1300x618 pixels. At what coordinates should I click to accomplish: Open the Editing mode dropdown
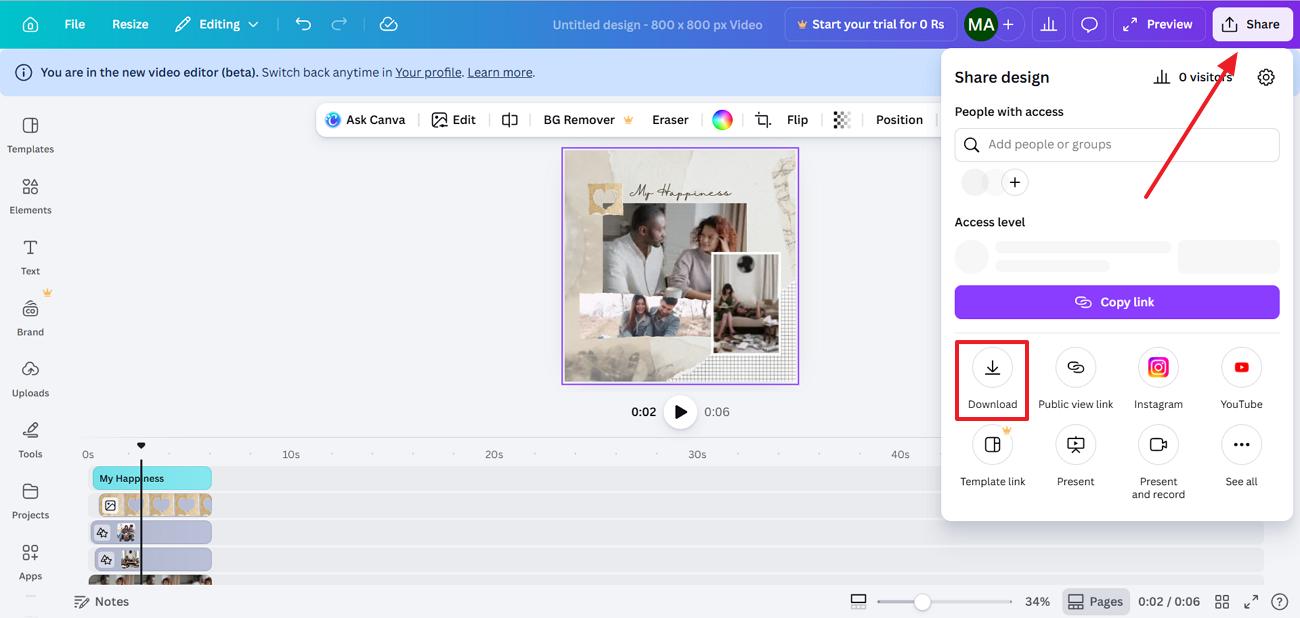click(217, 23)
